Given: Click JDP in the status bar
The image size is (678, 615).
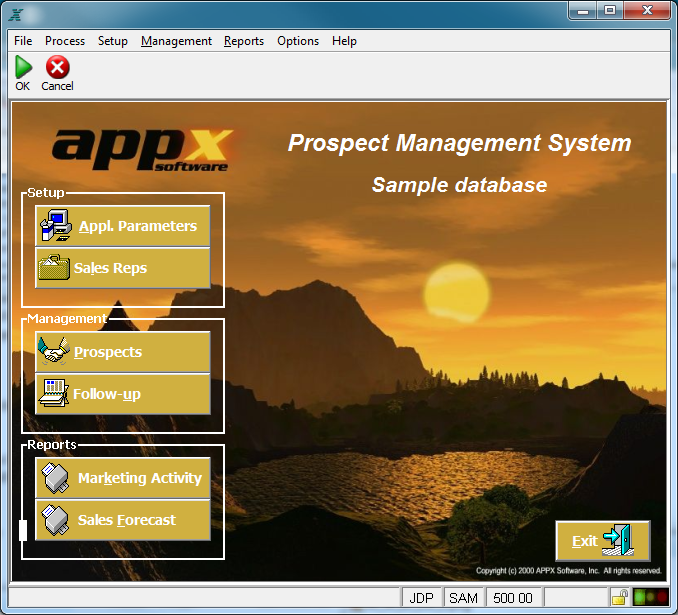Looking at the screenshot, I should 421,598.
